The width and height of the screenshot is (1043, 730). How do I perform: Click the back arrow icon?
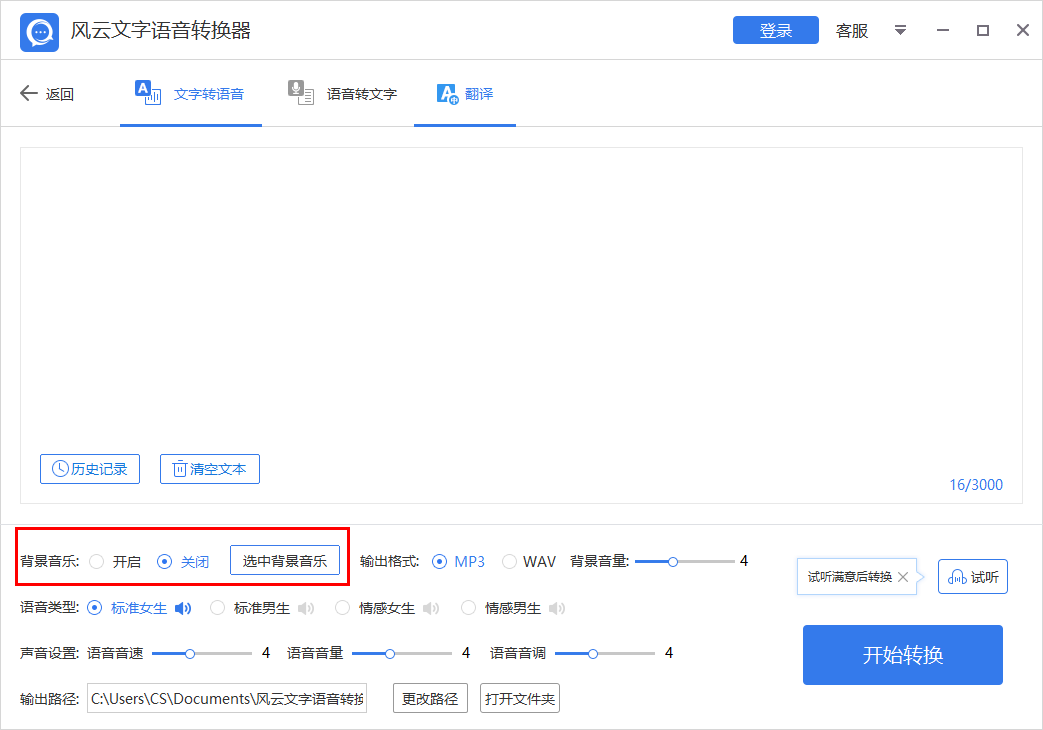pos(29,93)
